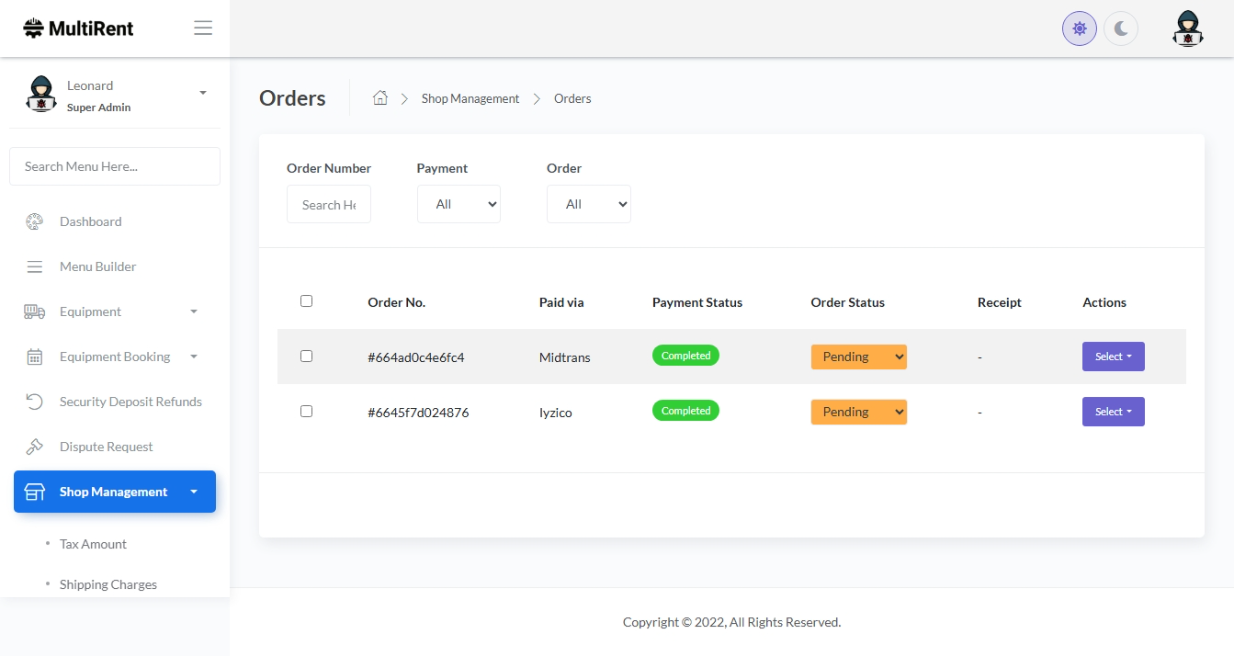Check the select-all orders checkbox

tap(306, 301)
